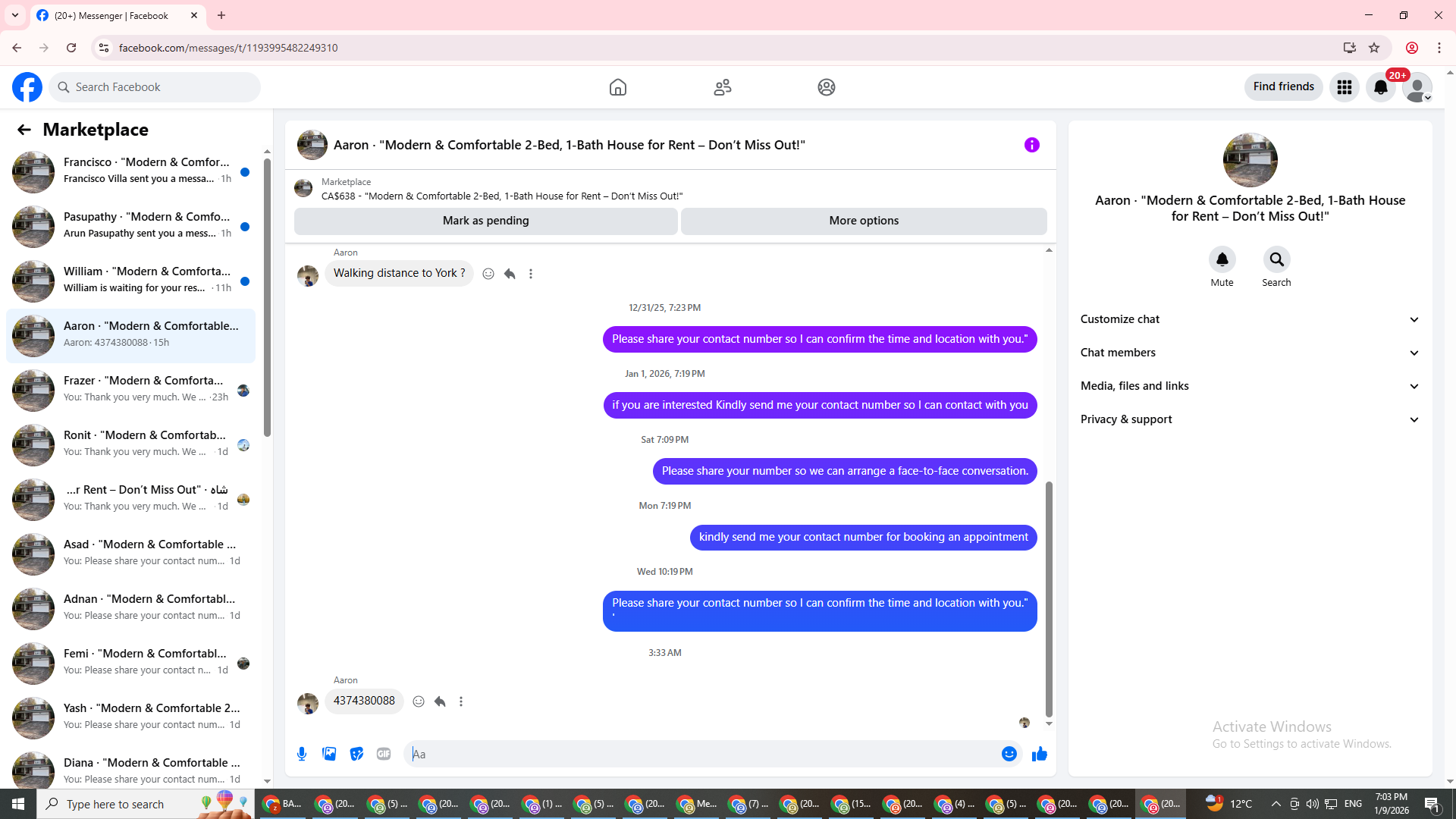
Task: Open the GIF picker icon
Action: coord(384,754)
